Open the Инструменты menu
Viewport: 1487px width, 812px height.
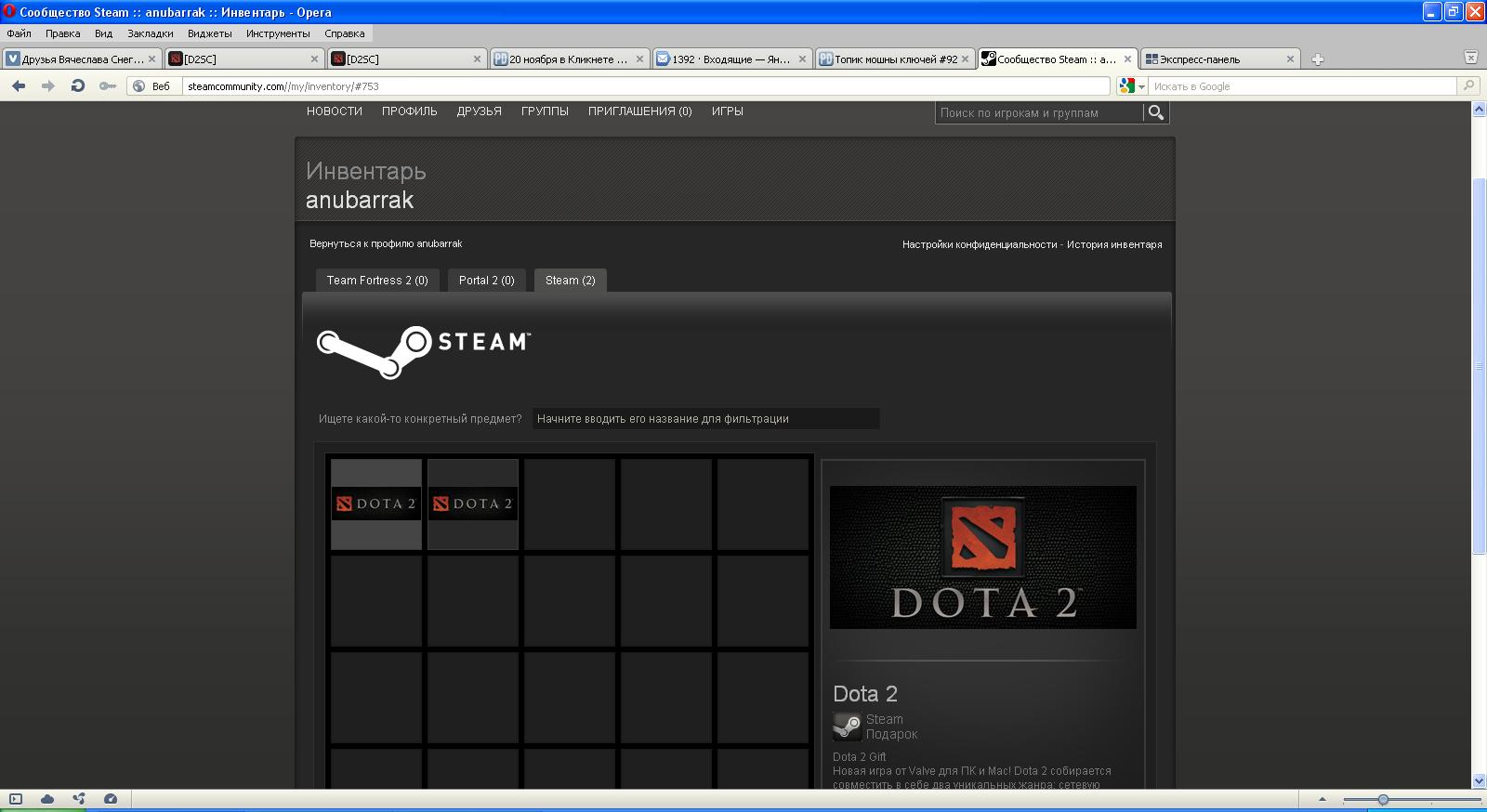point(278,33)
